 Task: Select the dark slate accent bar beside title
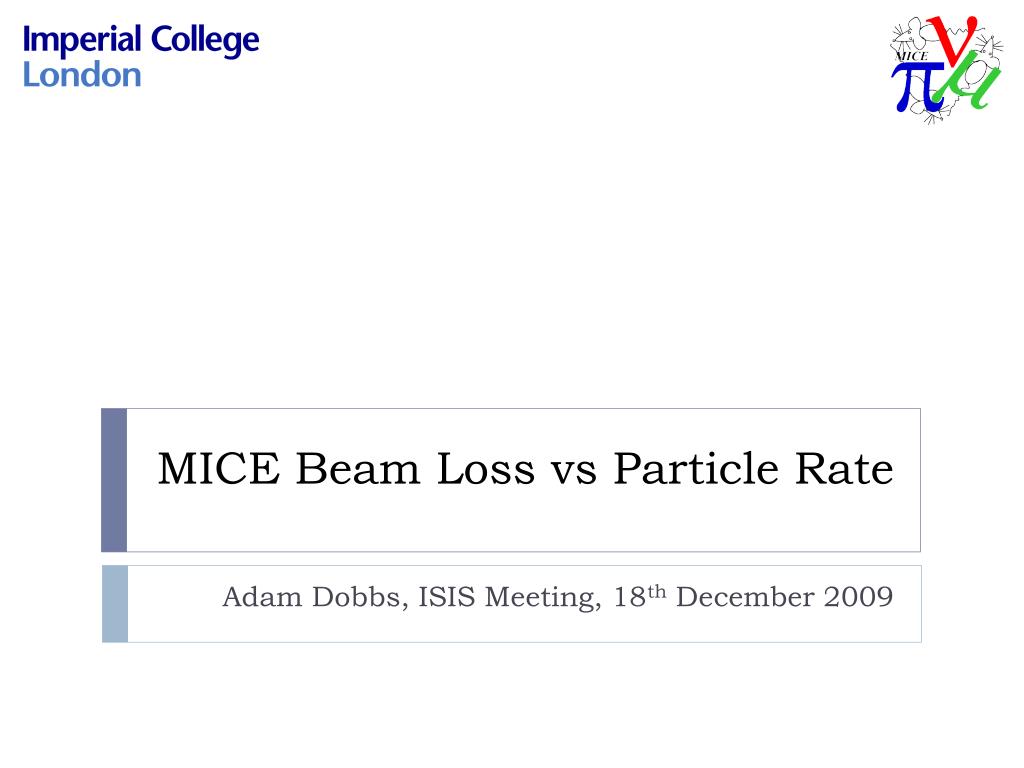point(114,480)
